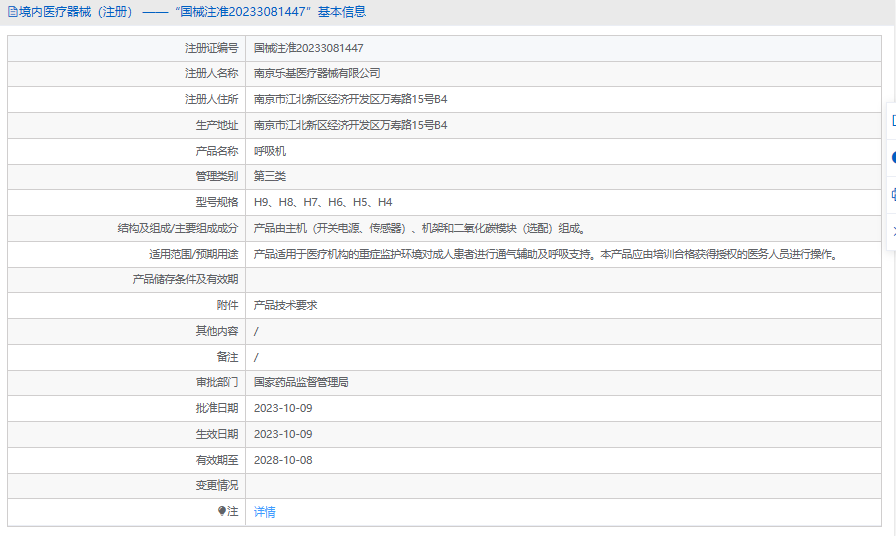Click the 附件 row label

(x=227, y=306)
